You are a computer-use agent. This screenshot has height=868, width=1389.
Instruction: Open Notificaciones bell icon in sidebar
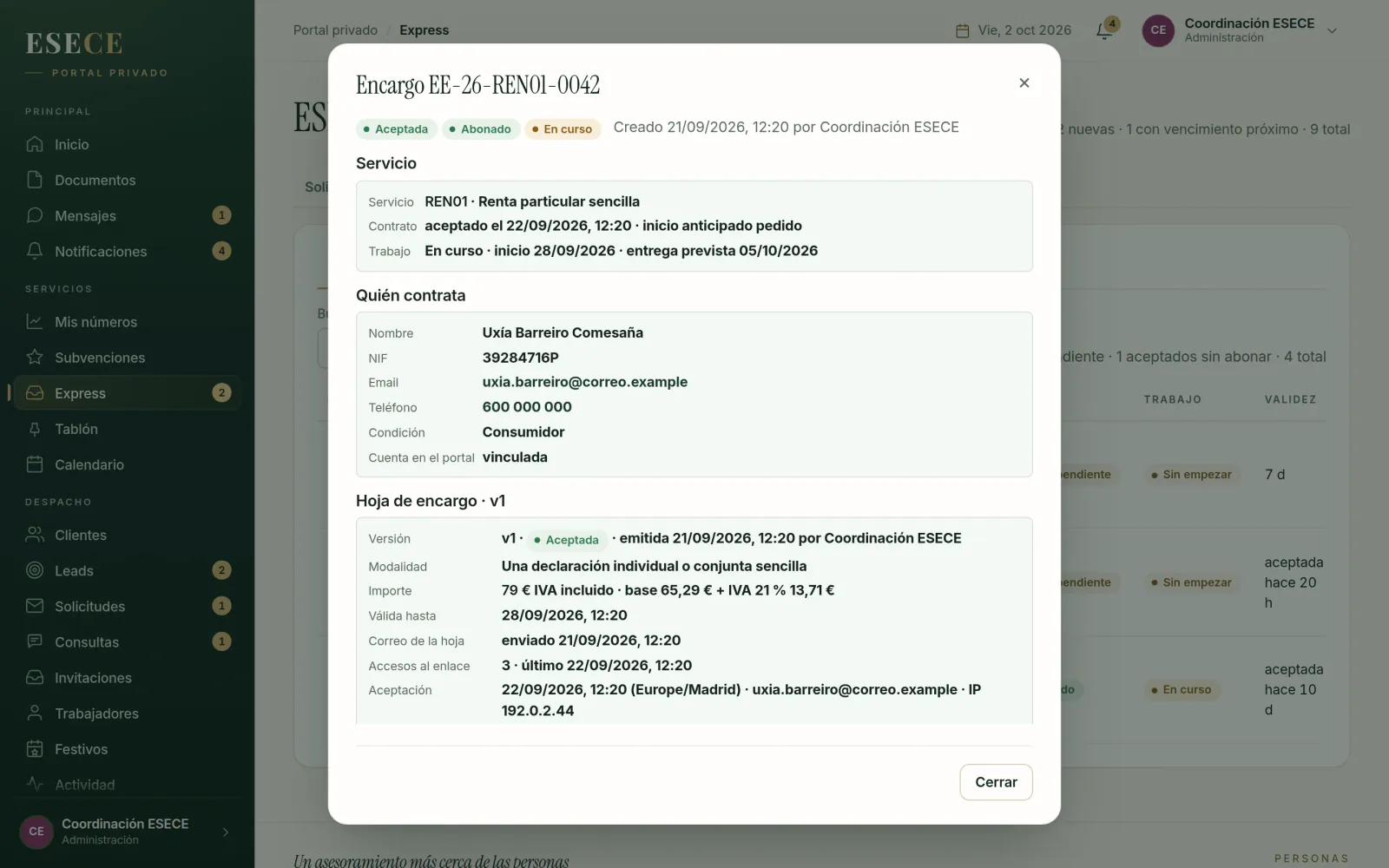coord(35,251)
